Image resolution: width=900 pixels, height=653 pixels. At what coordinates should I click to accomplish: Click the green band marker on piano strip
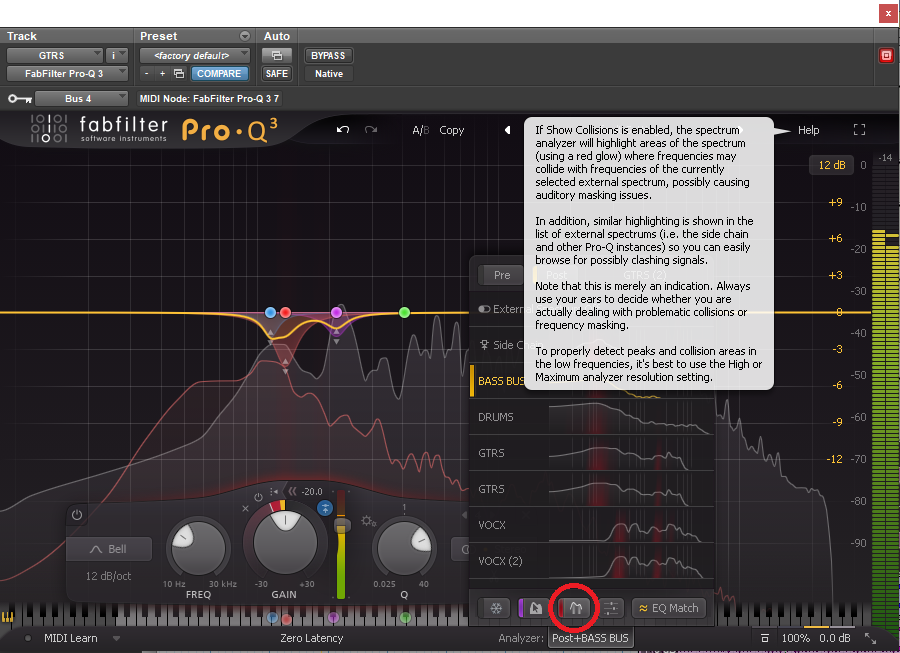tap(405, 618)
